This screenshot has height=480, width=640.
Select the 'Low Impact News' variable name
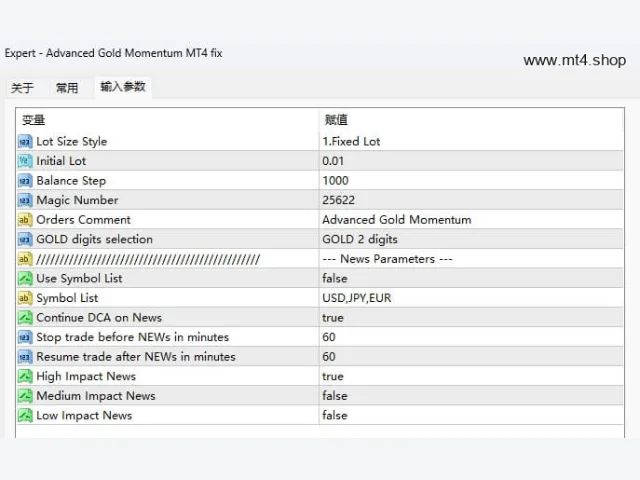pos(84,416)
